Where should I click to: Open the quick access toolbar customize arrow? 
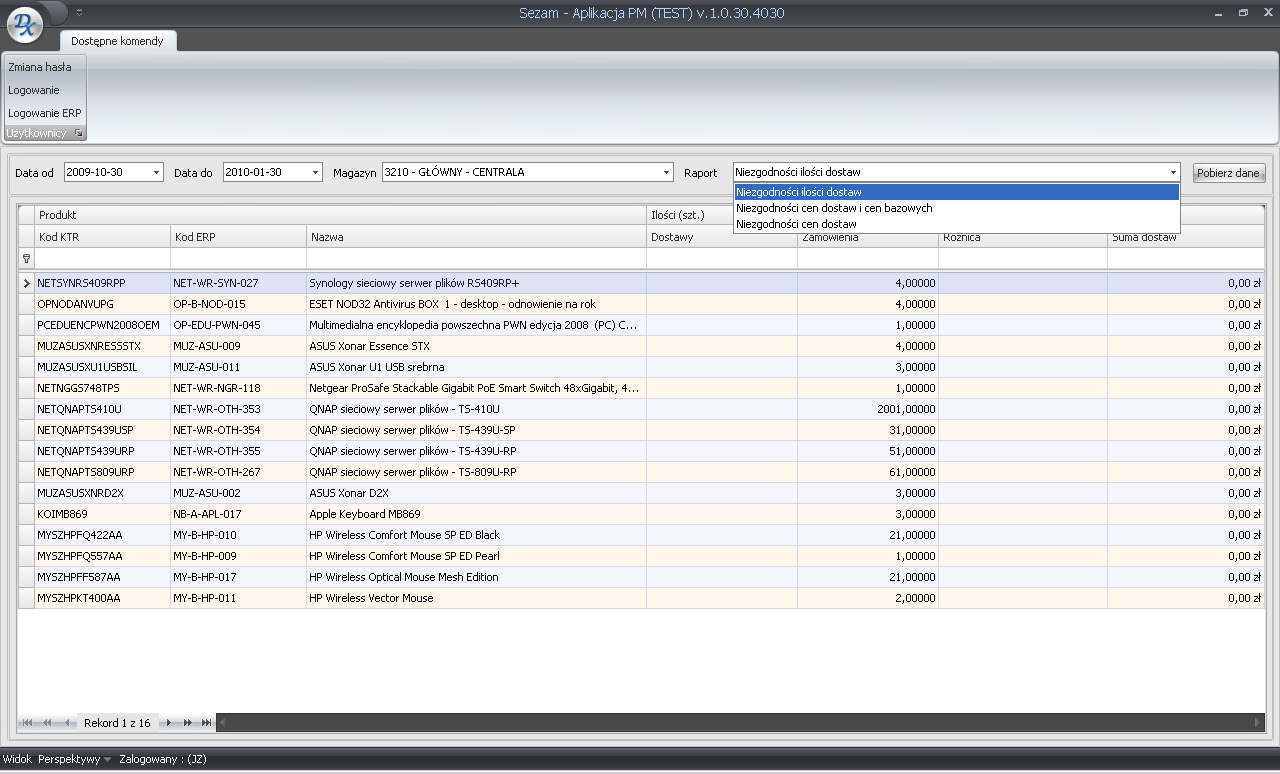(79, 13)
